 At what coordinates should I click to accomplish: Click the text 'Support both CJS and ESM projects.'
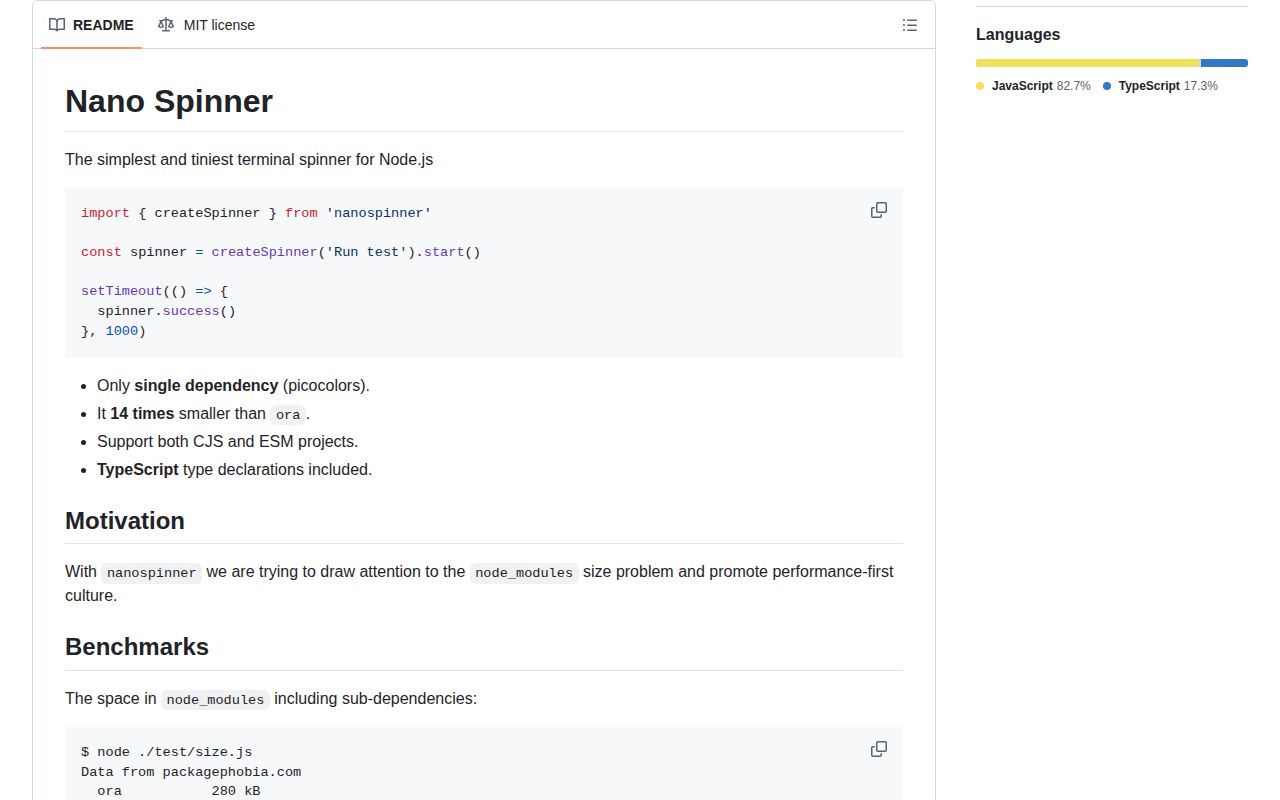click(227, 441)
